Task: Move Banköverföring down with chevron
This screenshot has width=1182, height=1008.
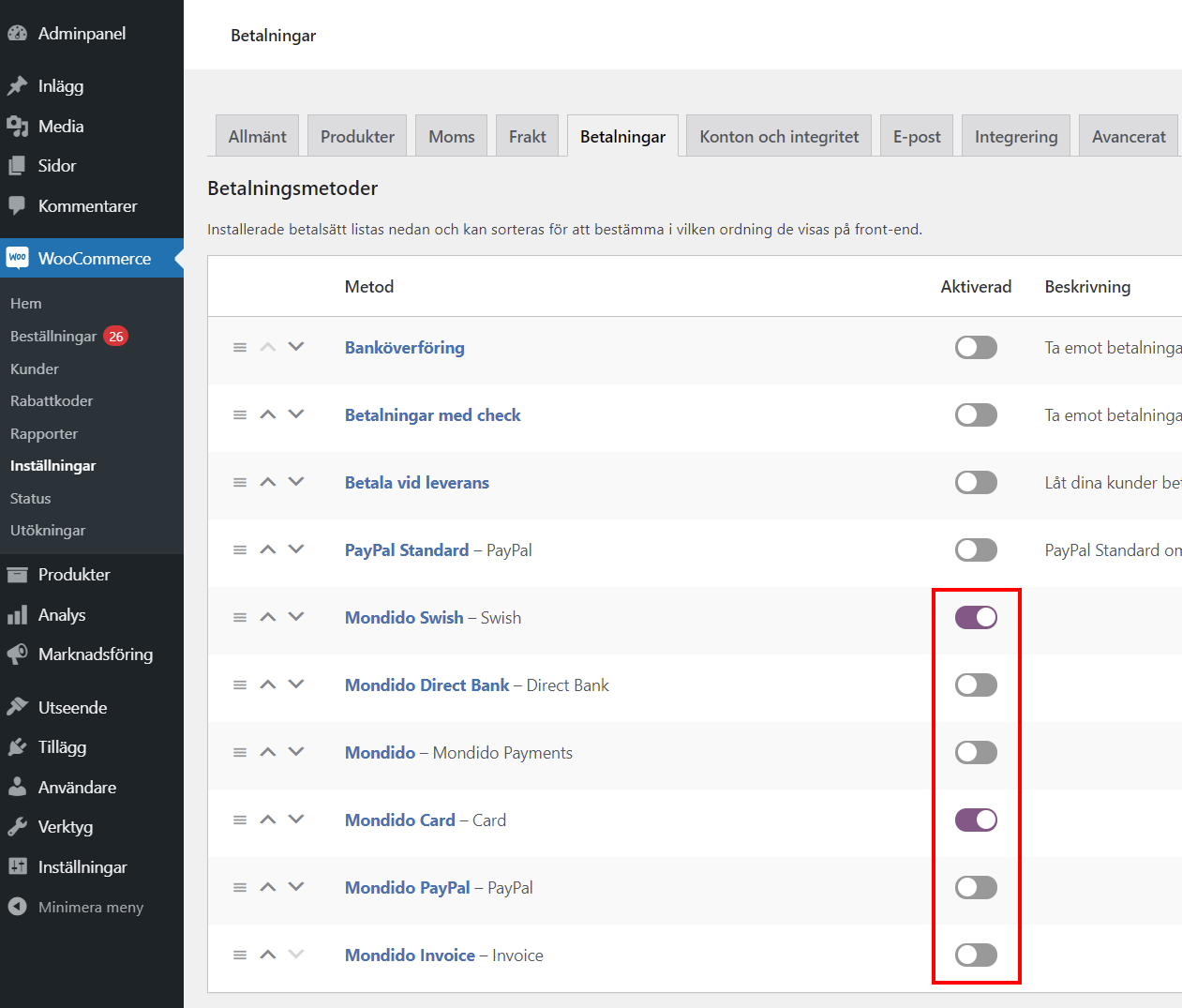Action: [296, 347]
